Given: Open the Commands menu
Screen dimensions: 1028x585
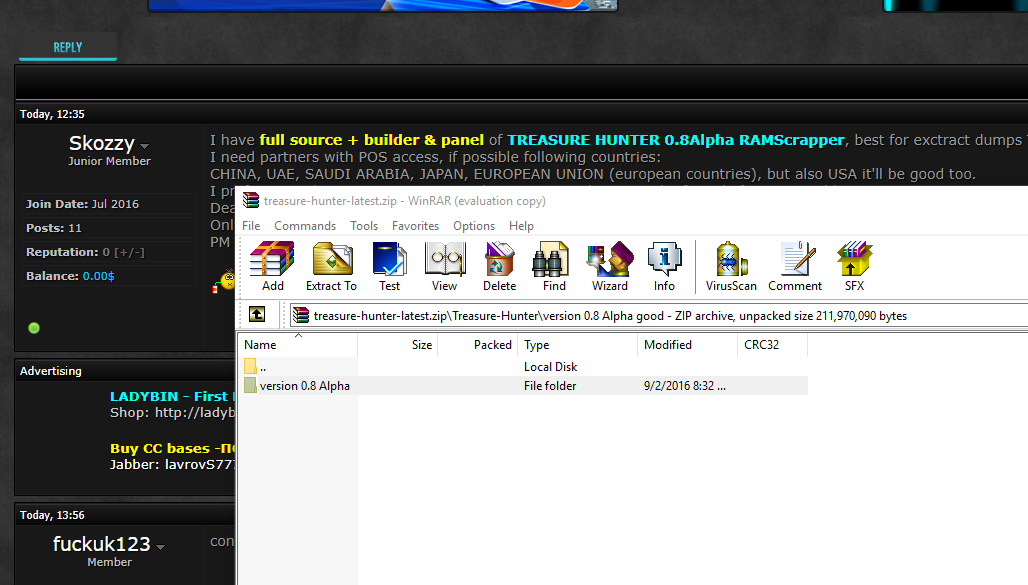Looking at the screenshot, I should [305, 226].
